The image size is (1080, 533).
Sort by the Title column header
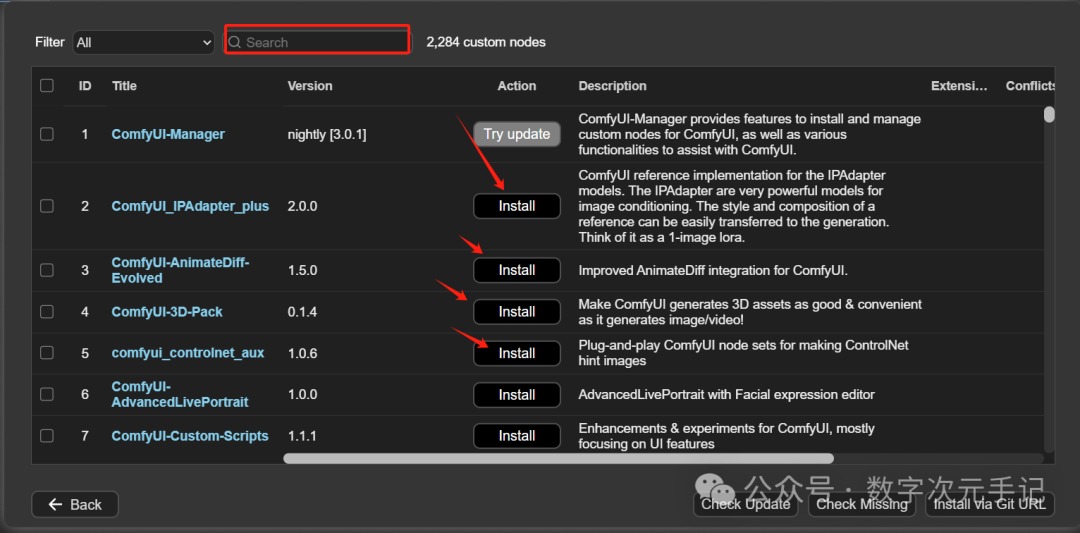(x=124, y=86)
